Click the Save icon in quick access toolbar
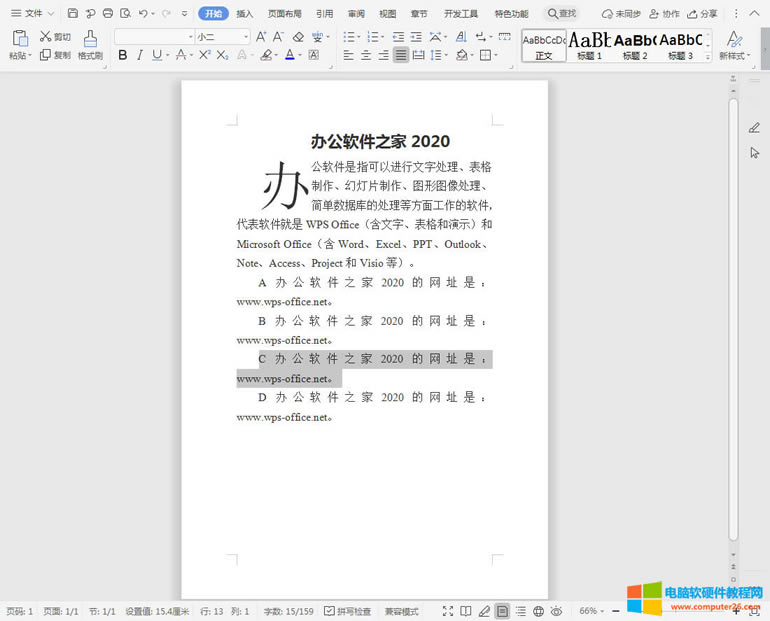770x621 pixels. pyautogui.click(x=73, y=13)
